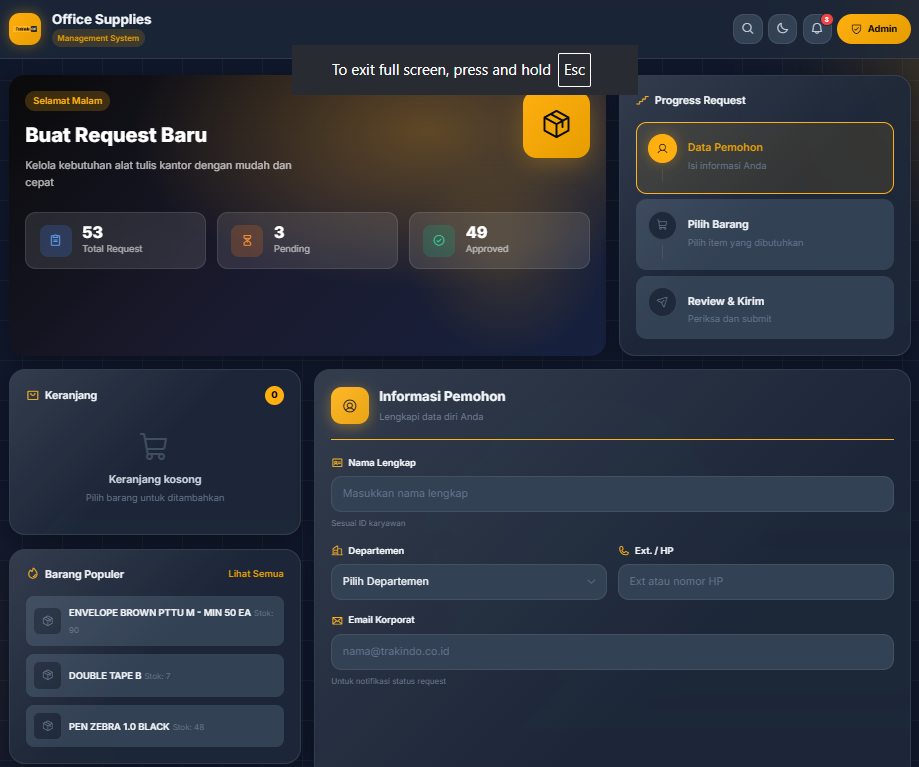Open notifications bell icon
Screen dimensions: 919x767
pyautogui.click(x=817, y=29)
